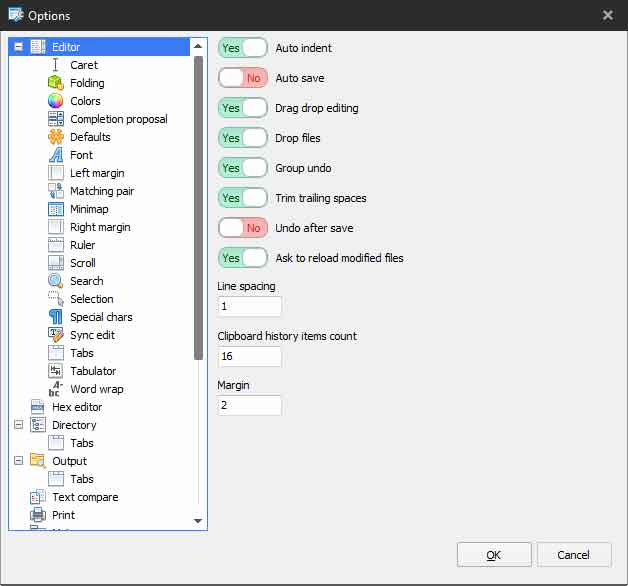Click the Font letter icon

point(56,155)
